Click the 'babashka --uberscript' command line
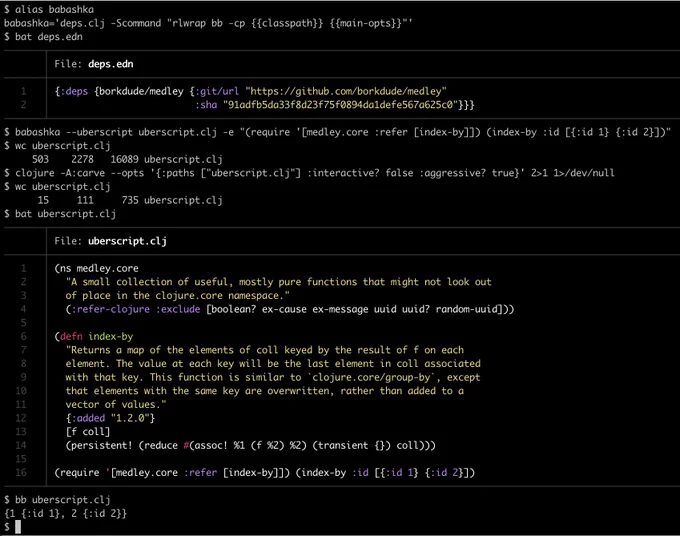 click(343, 132)
